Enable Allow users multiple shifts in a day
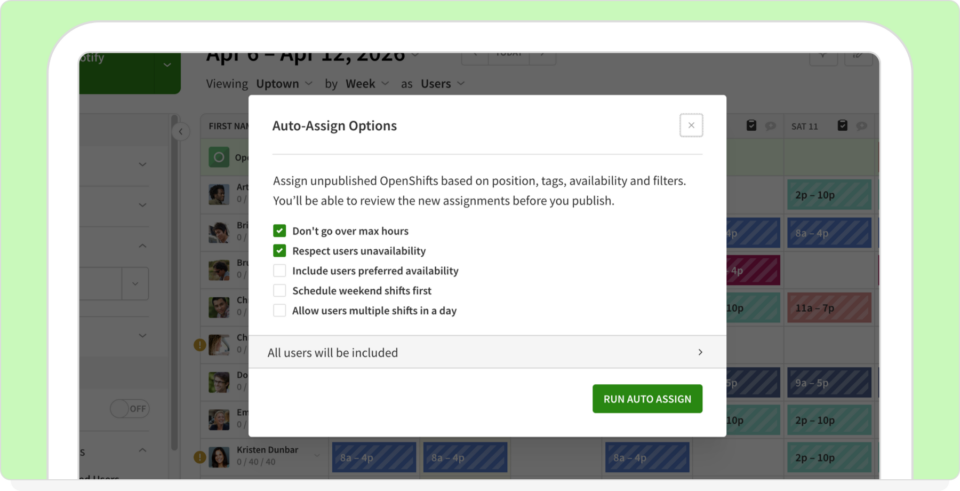The width and height of the screenshot is (960, 491). [280, 311]
